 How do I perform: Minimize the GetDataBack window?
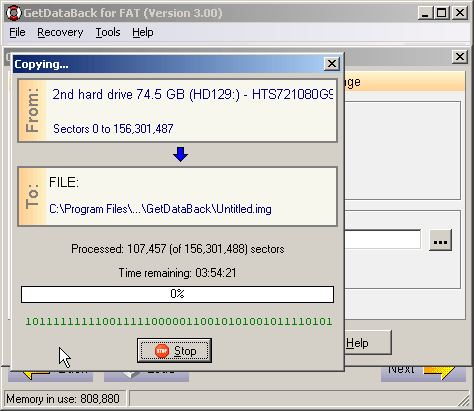tap(426, 13)
